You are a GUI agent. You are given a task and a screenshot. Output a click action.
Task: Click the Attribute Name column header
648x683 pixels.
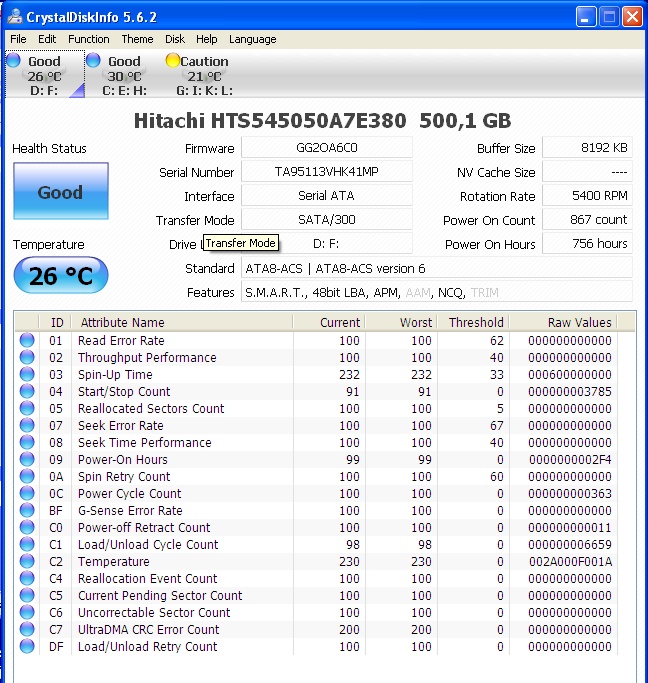pos(182,322)
